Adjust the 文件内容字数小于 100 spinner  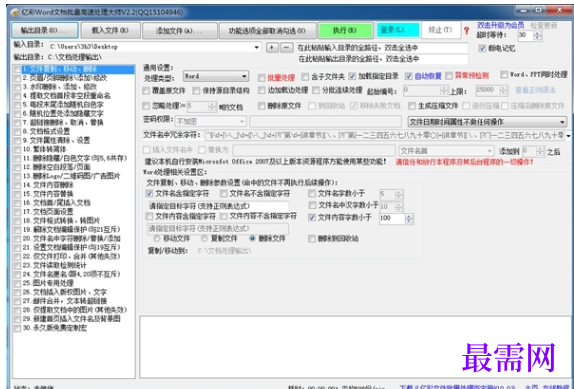click(409, 218)
